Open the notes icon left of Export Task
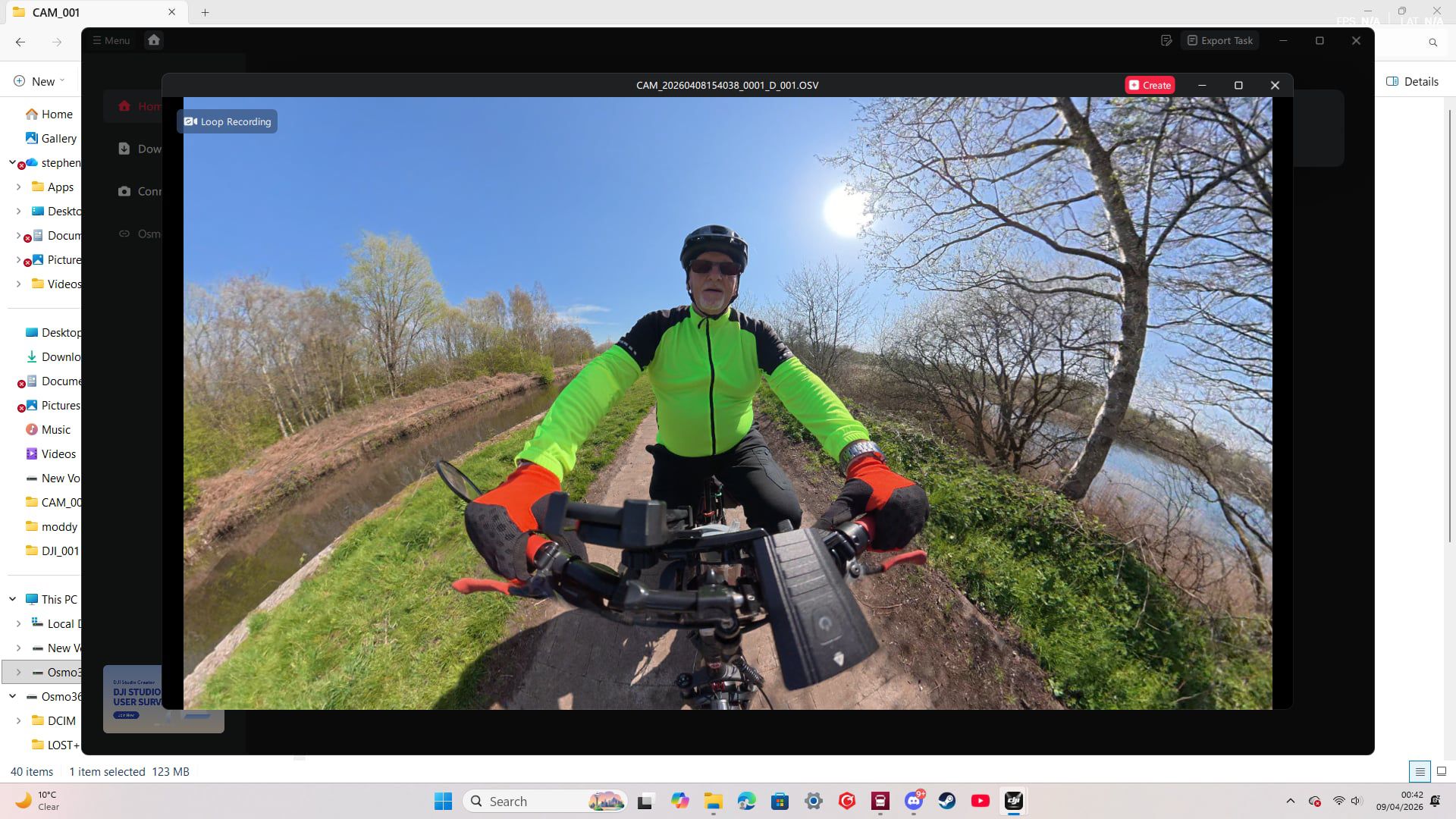 (x=1166, y=40)
